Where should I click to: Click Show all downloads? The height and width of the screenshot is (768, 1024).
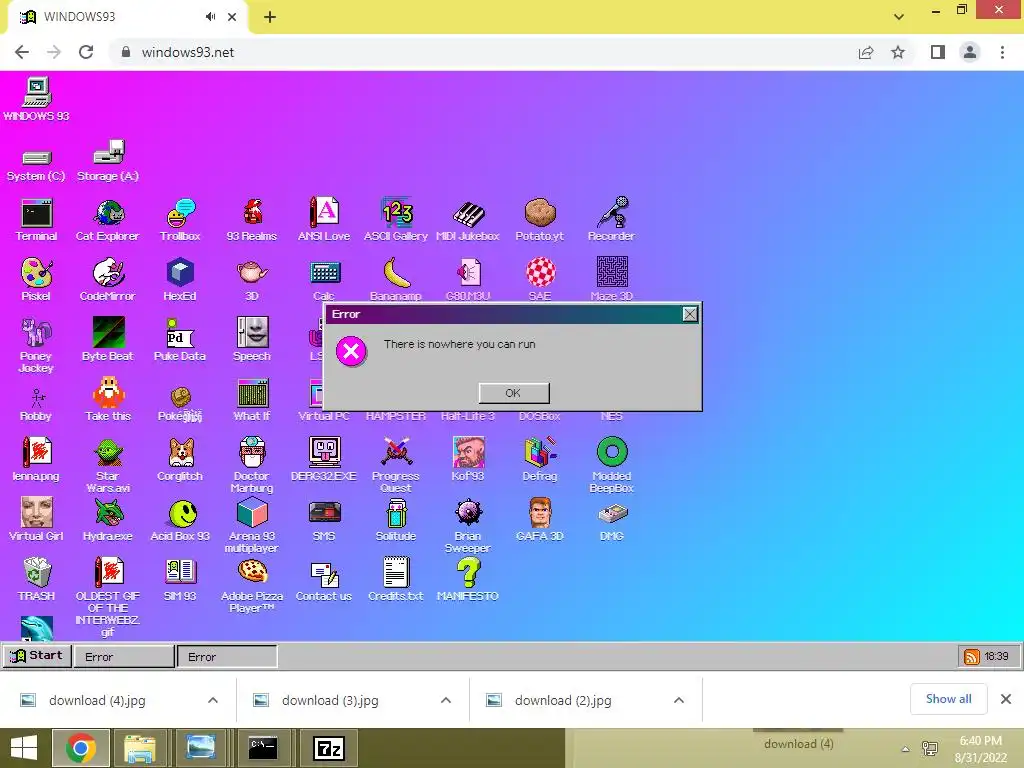[x=949, y=699]
